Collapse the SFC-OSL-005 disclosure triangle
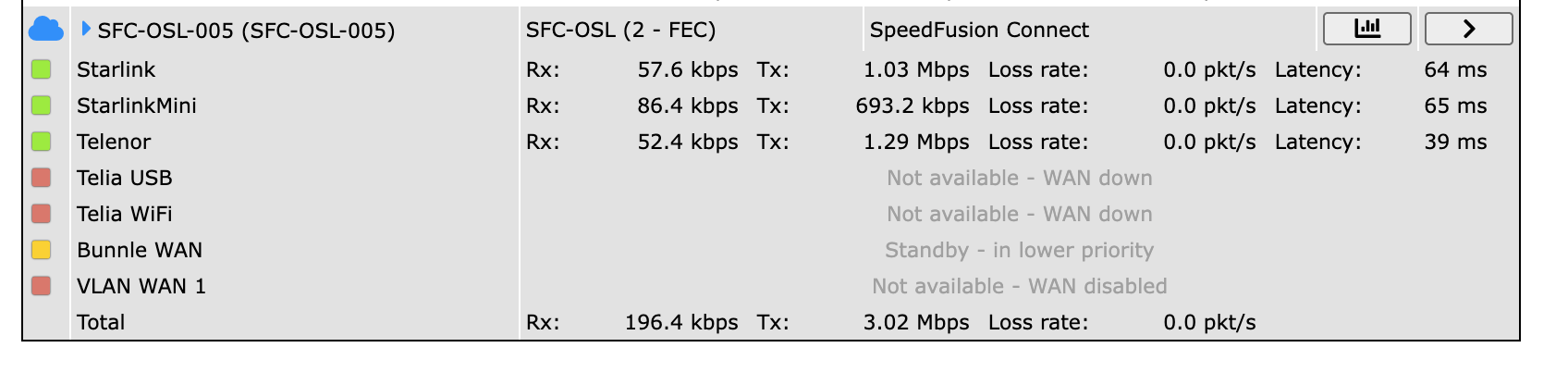This screenshot has height=385, width=1568. tap(86, 29)
